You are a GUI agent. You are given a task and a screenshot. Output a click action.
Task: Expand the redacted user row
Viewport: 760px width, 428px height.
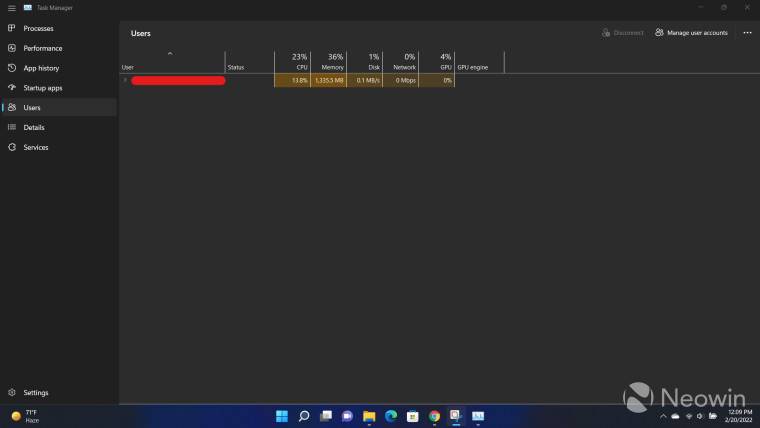pyautogui.click(x=125, y=80)
